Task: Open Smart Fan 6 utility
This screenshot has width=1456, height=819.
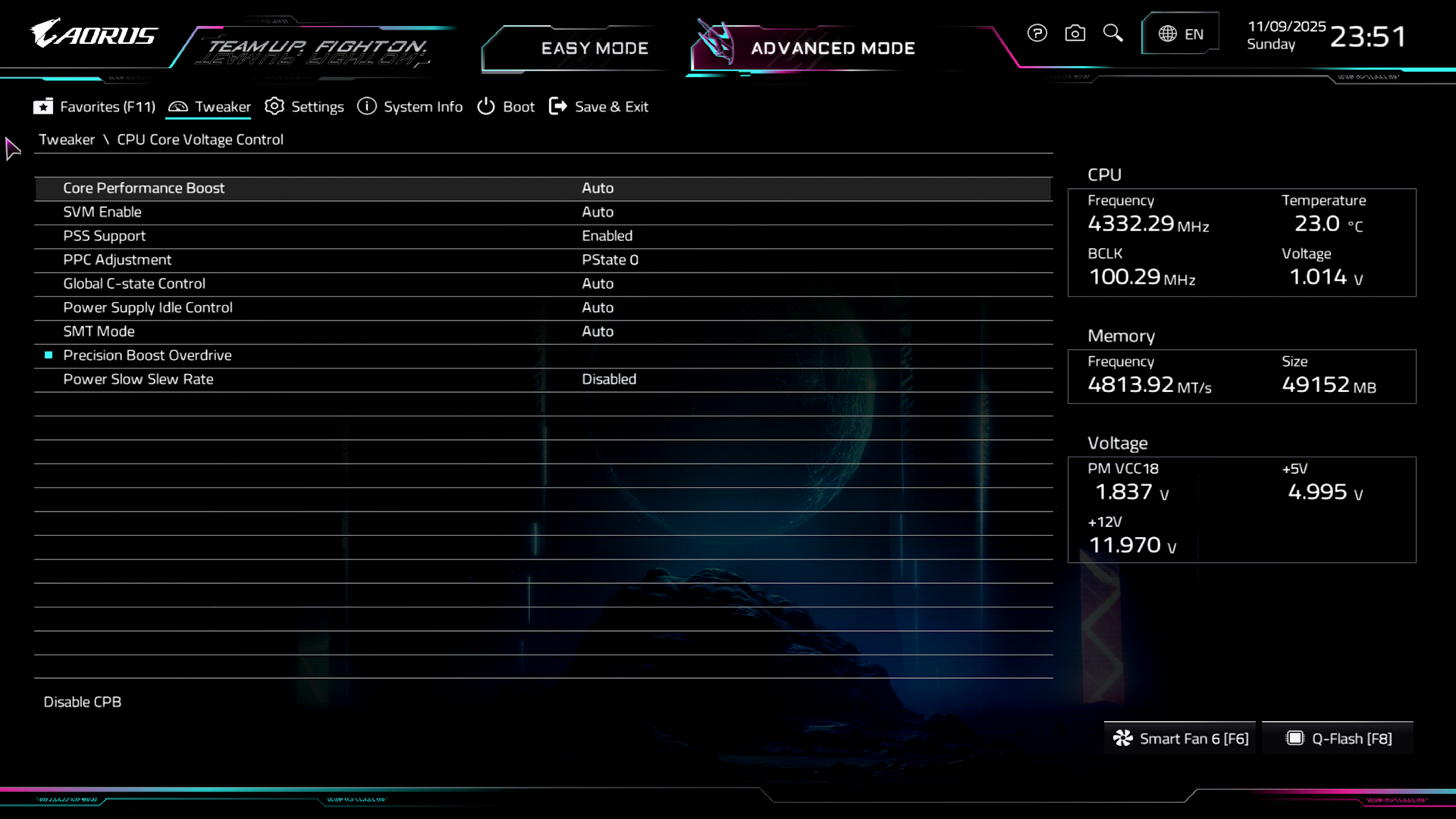Action: 1181,739
